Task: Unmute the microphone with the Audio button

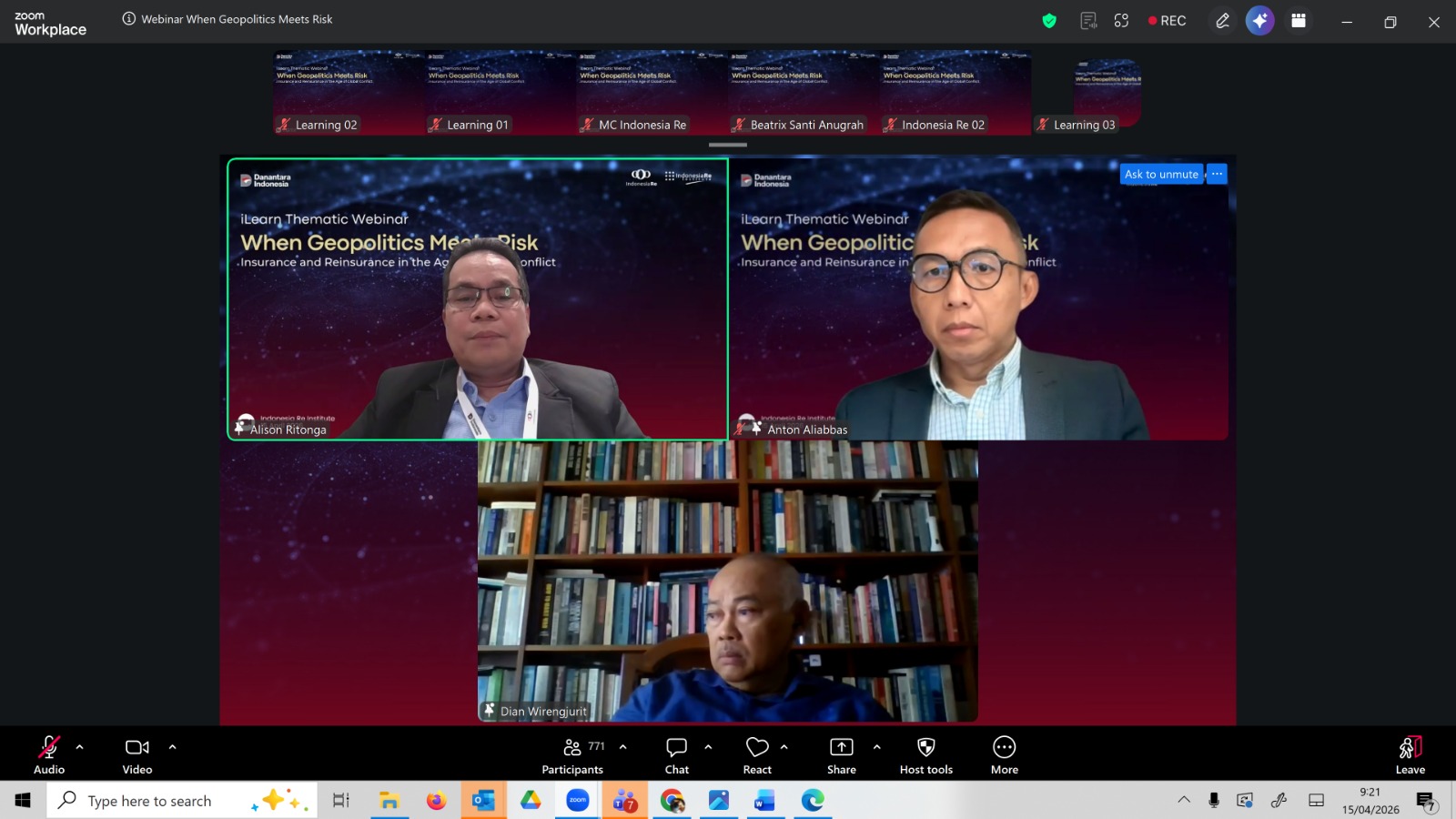Action: pyautogui.click(x=49, y=755)
